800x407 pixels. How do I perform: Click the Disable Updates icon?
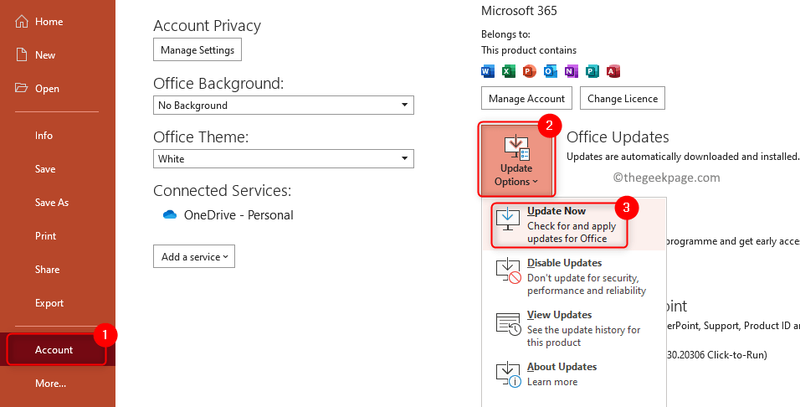coord(508,272)
